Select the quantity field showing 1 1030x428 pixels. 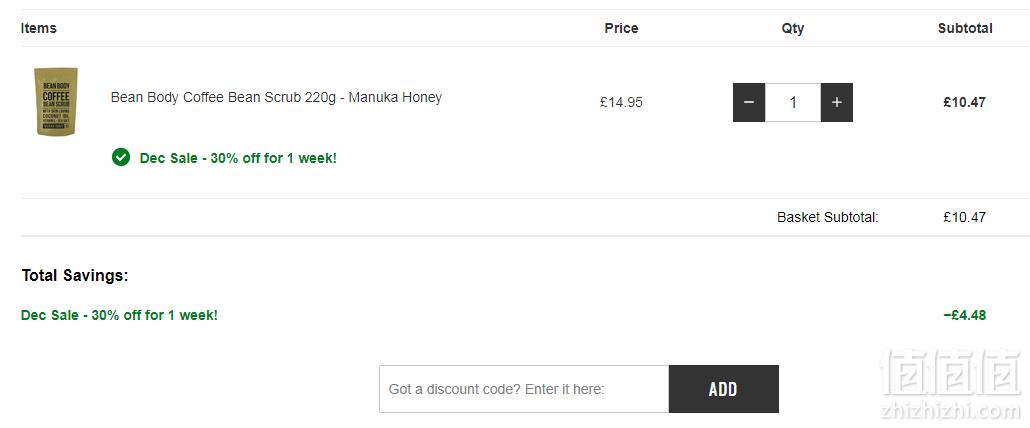coord(793,102)
